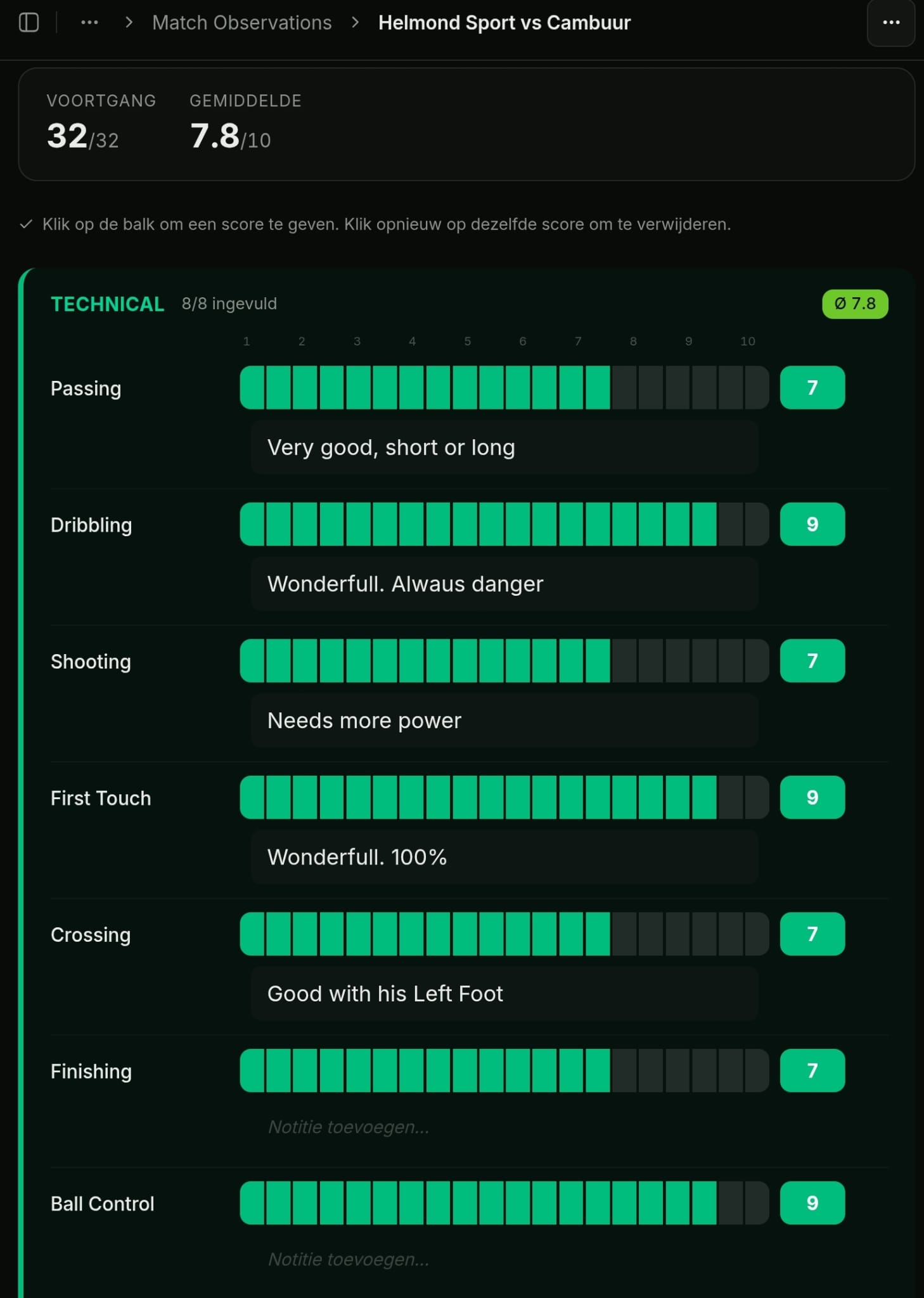Expand the collapsed breadcrumb ellipsis
This screenshot has height=1298, width=924.
(89, 23)
